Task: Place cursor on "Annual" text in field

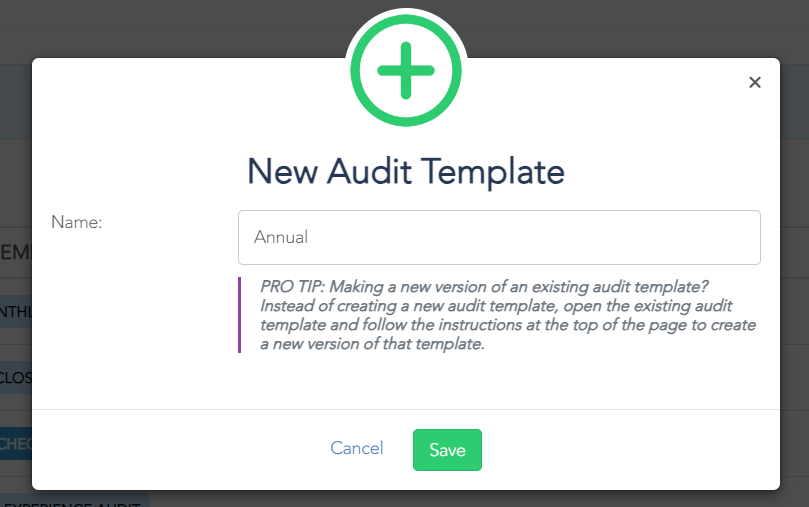Action: click(281, 237)
